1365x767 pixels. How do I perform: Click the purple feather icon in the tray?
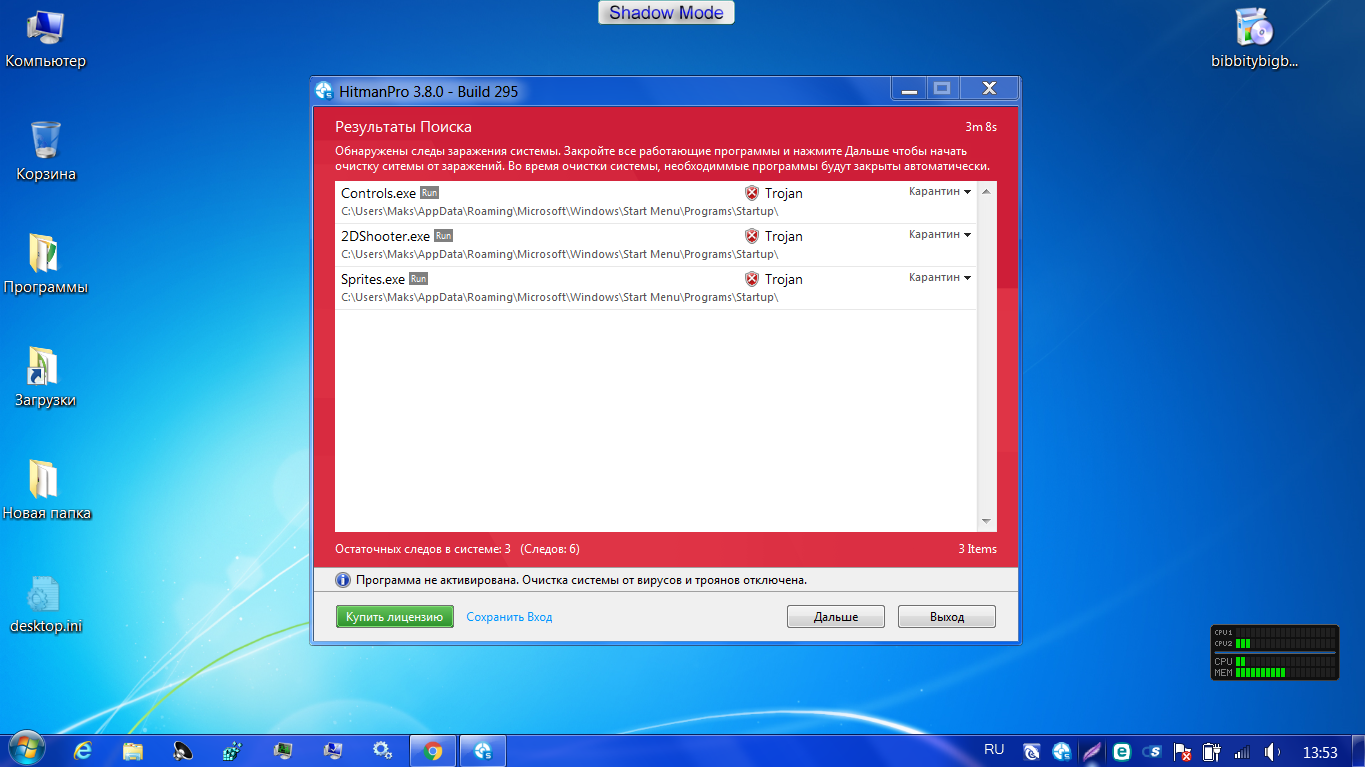1092,751
